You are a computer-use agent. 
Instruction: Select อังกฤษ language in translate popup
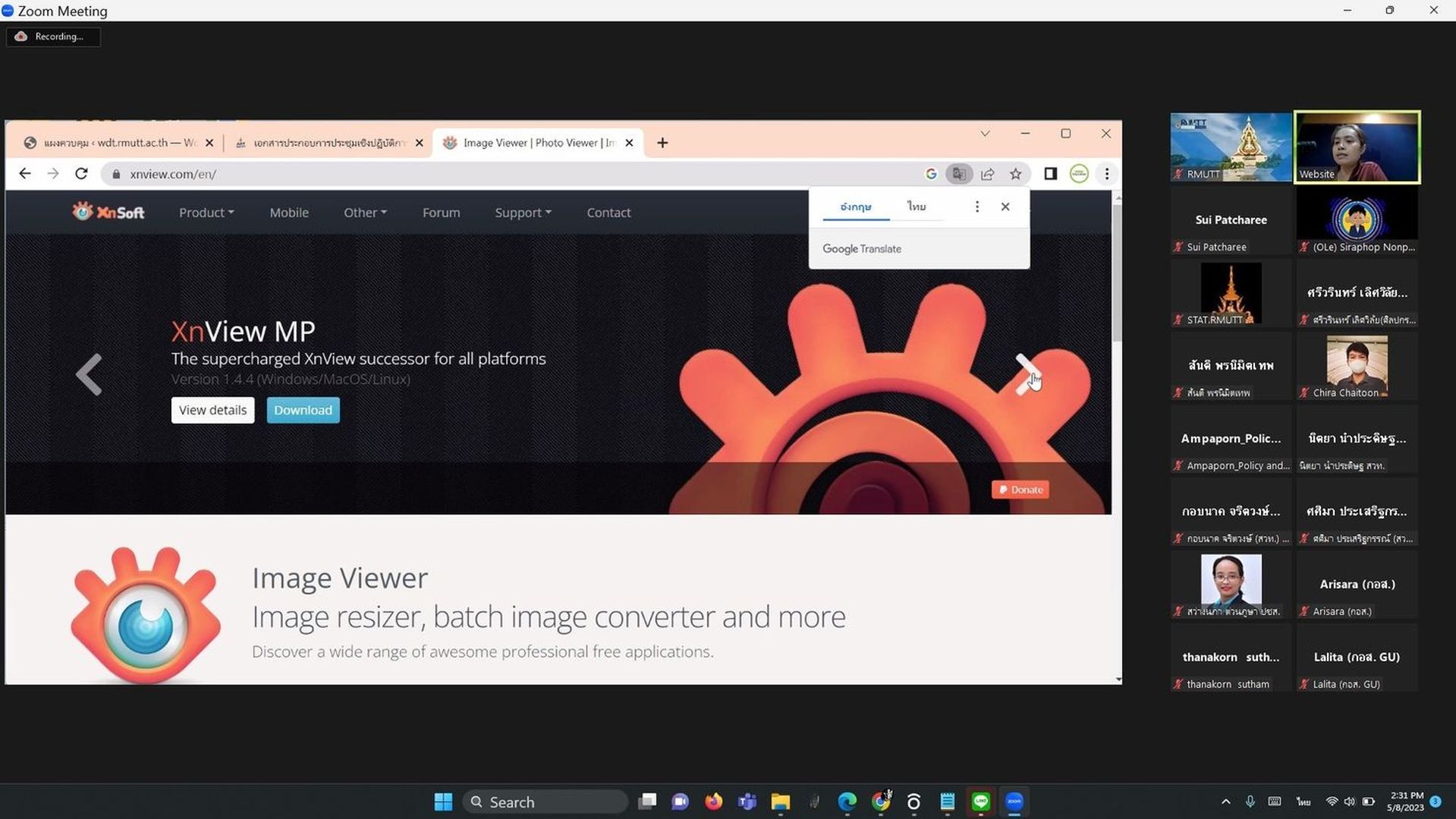[x=856, y=206]
